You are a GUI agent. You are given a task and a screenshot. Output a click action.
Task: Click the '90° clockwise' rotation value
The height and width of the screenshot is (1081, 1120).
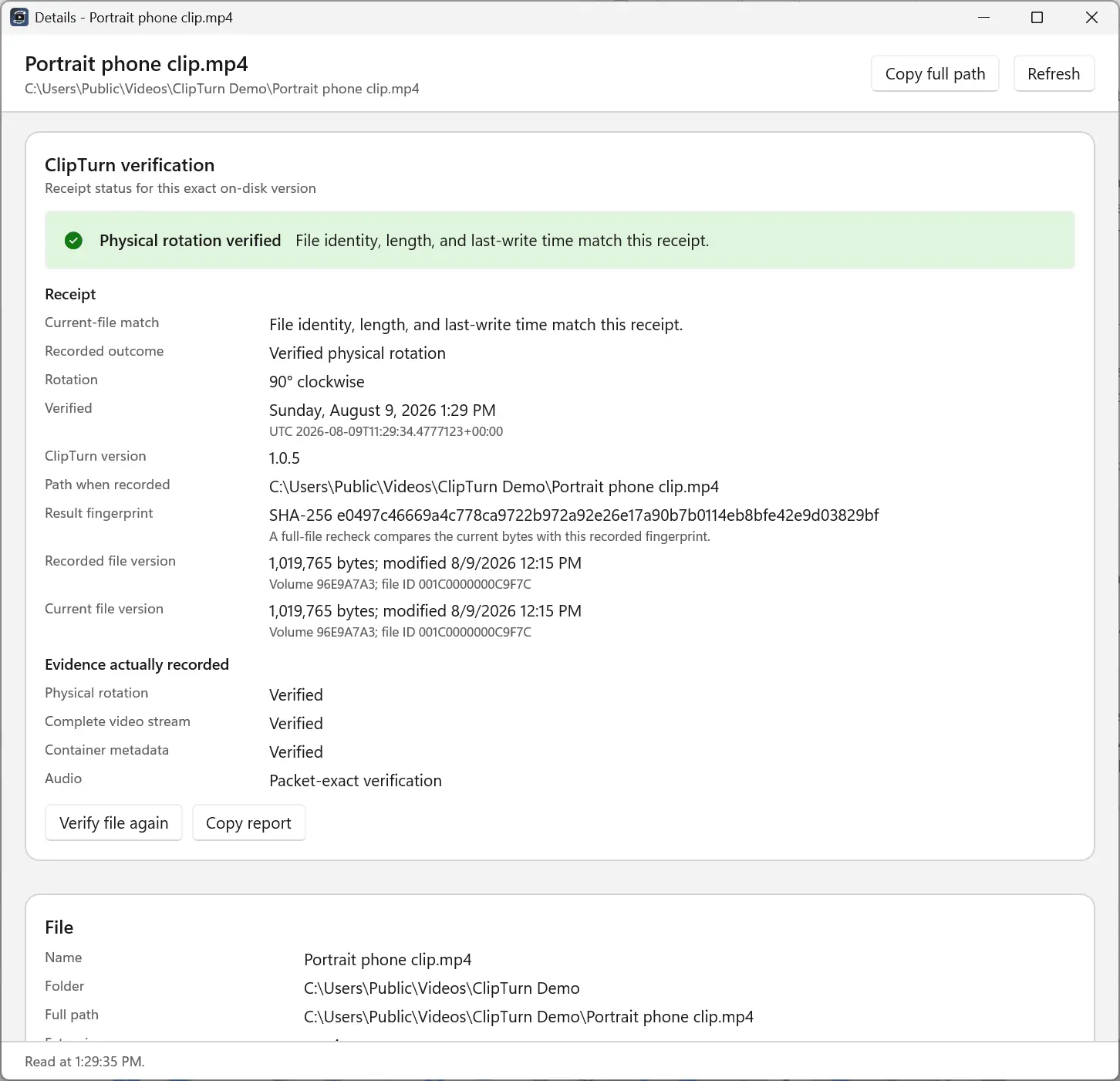(316, 382)
